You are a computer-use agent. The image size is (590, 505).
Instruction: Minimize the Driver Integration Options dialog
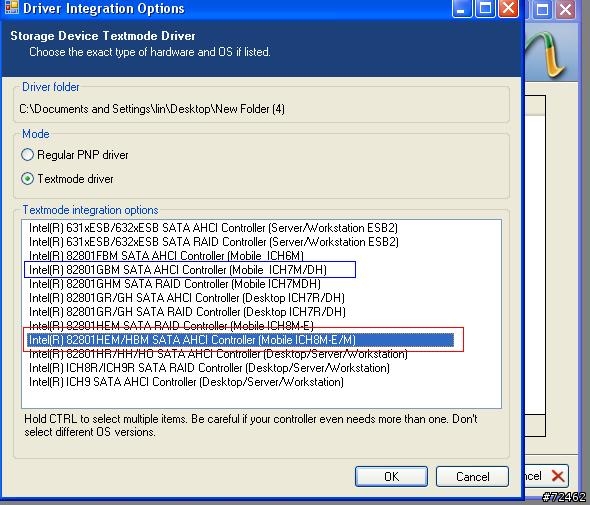pyautogui.click(x=462, y=8)
